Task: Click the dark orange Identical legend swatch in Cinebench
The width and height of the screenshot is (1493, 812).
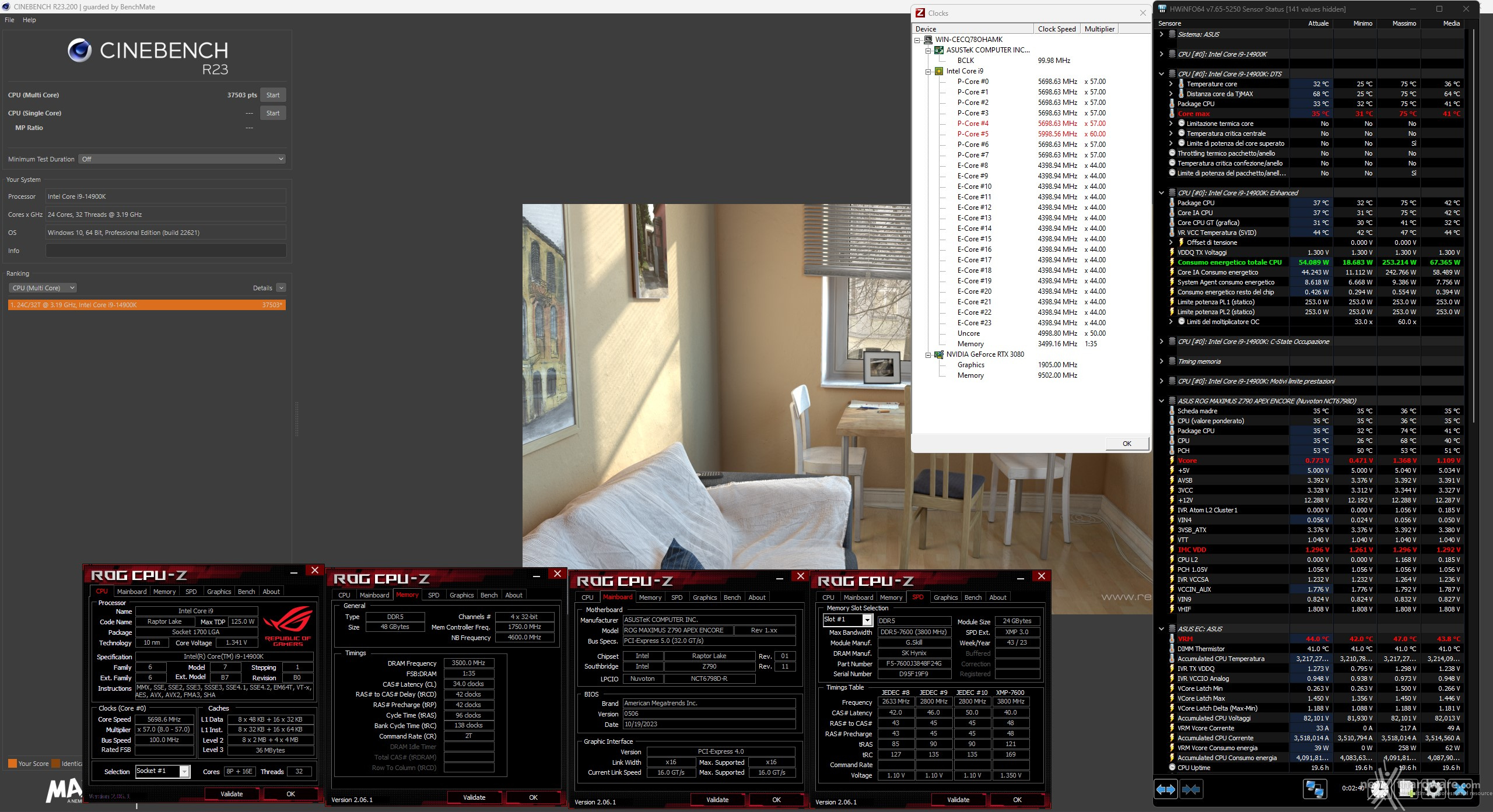Action: tap(56, 764)
